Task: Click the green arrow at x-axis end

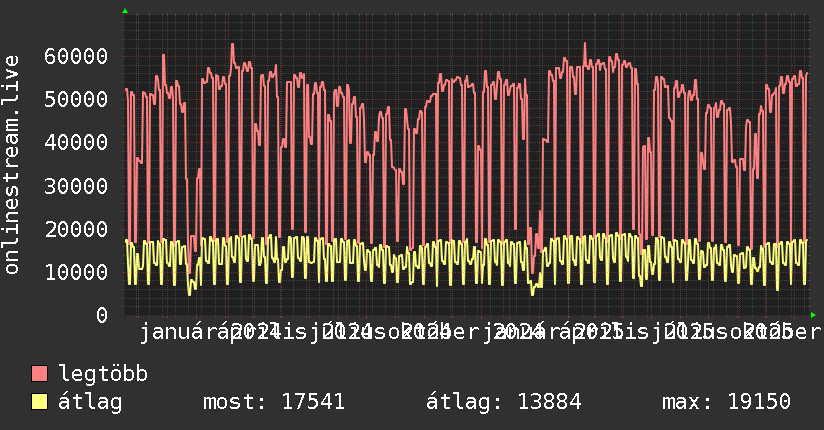Action: 813,315
